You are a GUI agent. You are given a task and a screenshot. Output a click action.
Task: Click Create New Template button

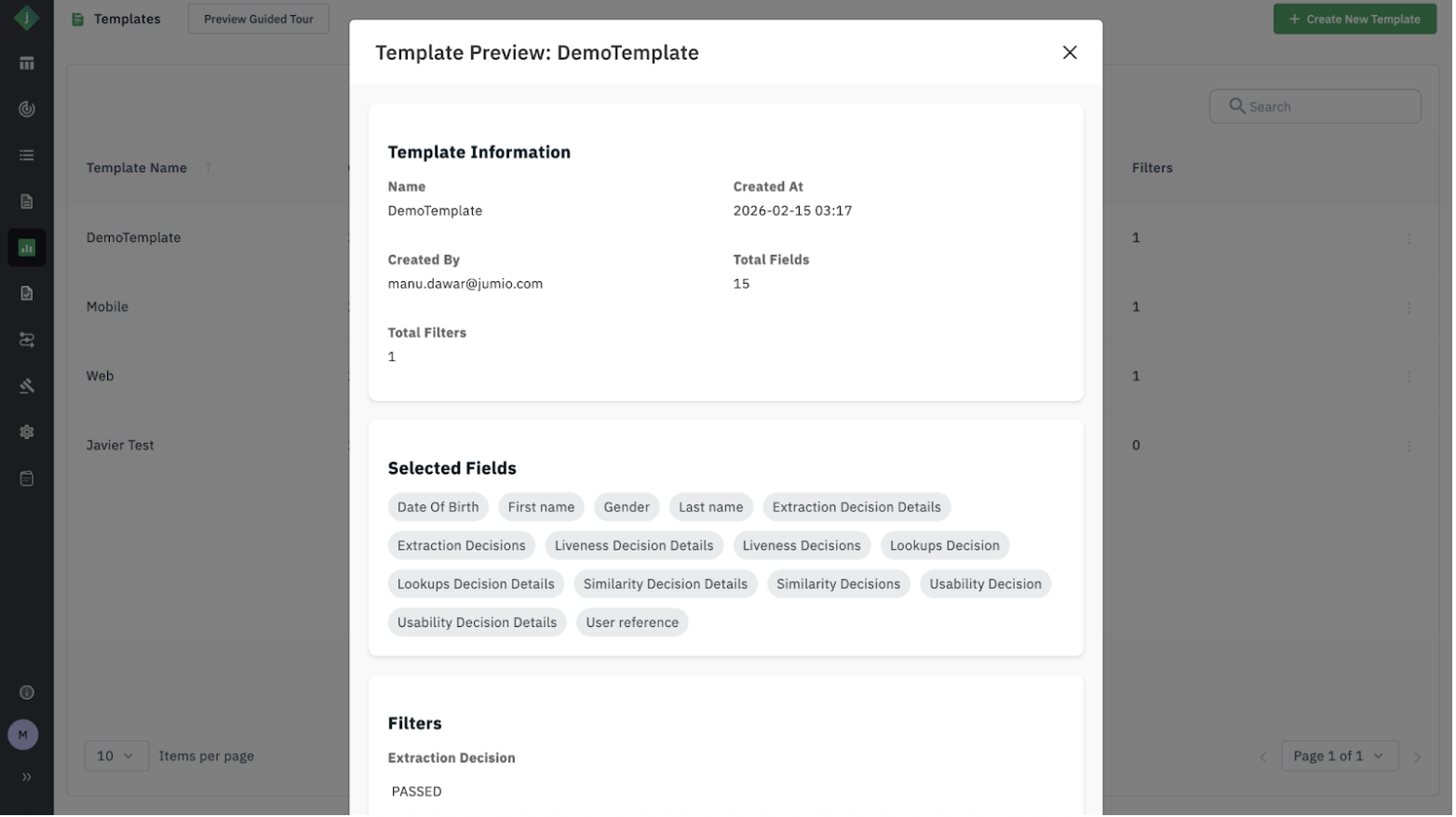tap(1357, 20)
